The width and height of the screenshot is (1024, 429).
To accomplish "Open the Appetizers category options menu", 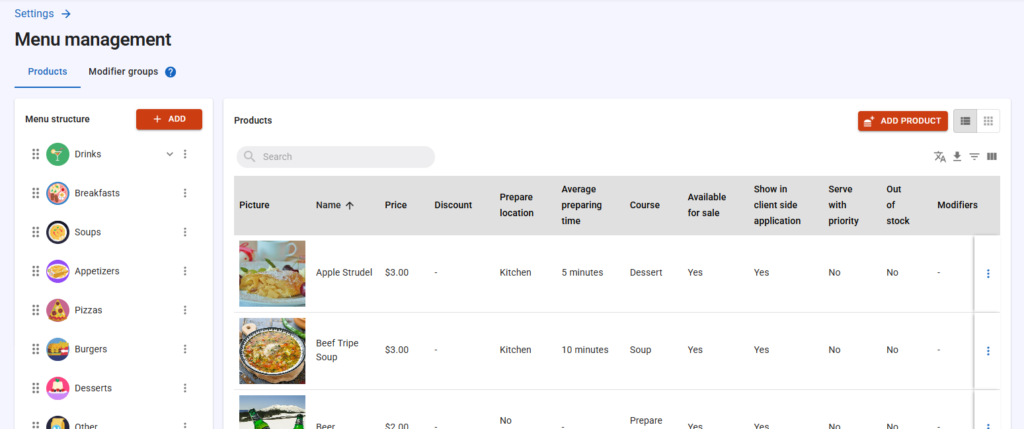I will click(x=185, y=271).
